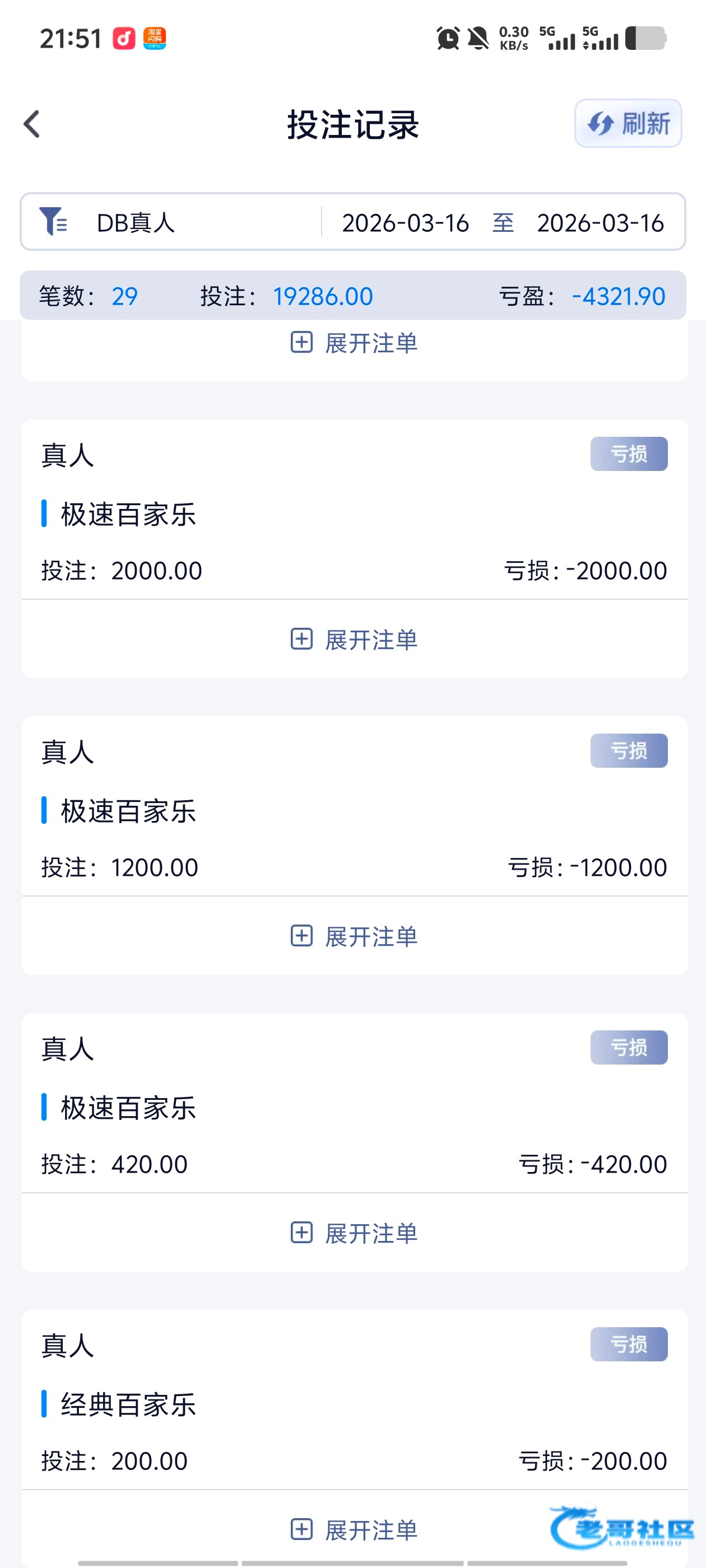Tap the 亏损 badge on 2000.00 bet
Viewport: 706px width, 1568px height.
pos(629,454)
